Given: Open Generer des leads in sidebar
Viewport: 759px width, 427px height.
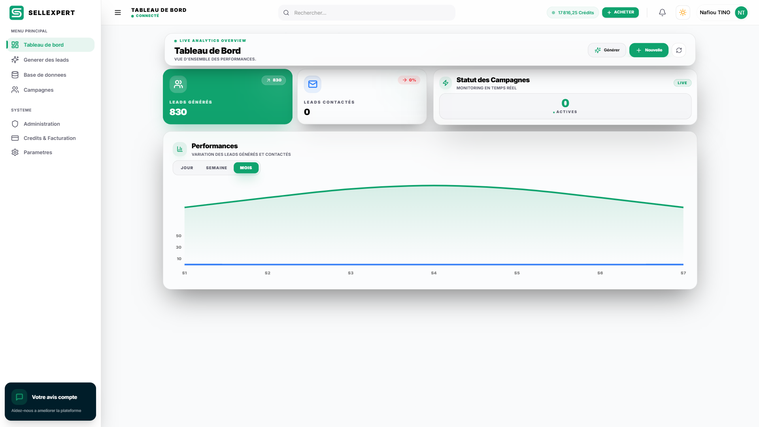Looking at the screenshot, I should [46, 60].
